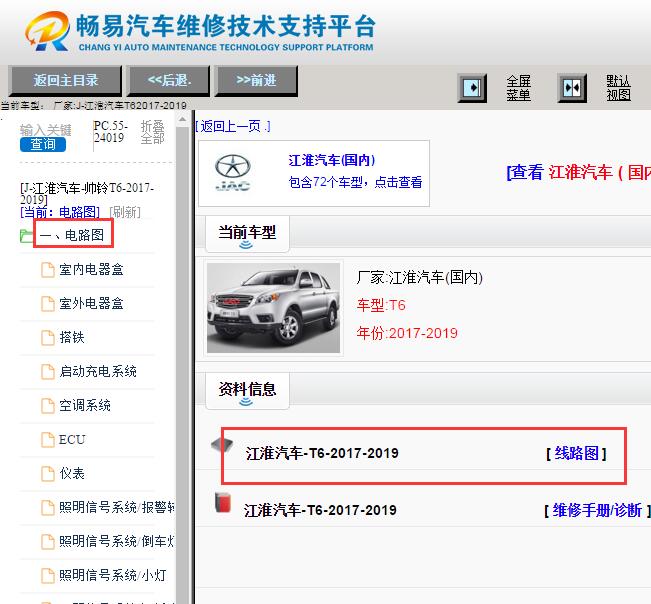The height and width of the screenshot is (604, 651).
Task: Click the 查看 江淮汽车 link on the right
Action: point(578,172)
